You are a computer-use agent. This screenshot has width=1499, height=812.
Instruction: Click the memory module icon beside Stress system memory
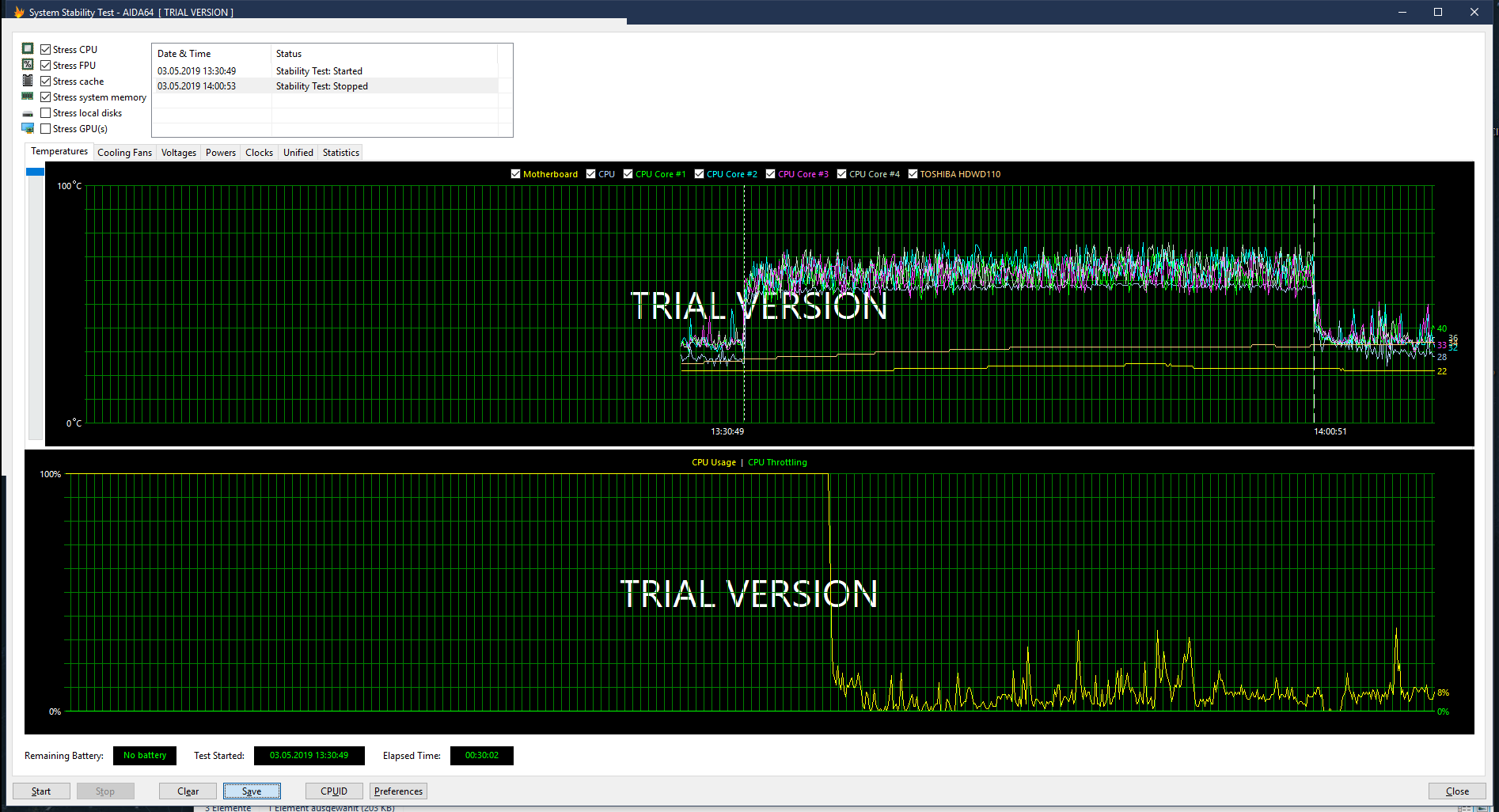pos(28,97)
